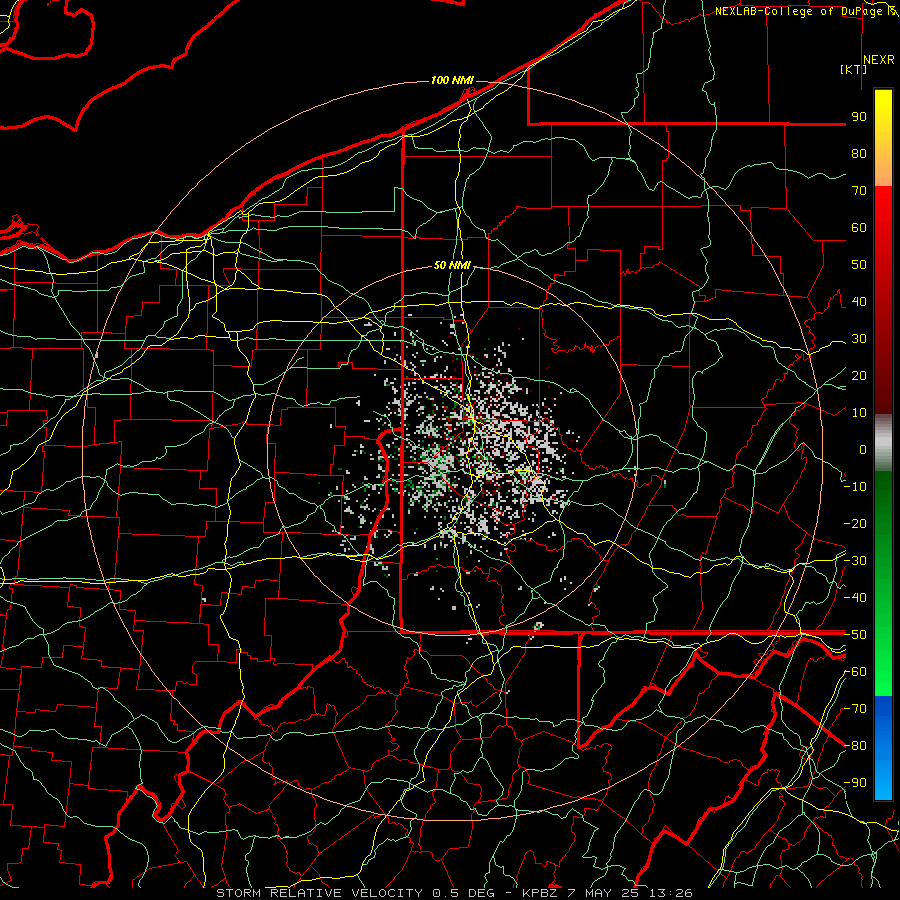Click the [KT] units label

point(854,69)
